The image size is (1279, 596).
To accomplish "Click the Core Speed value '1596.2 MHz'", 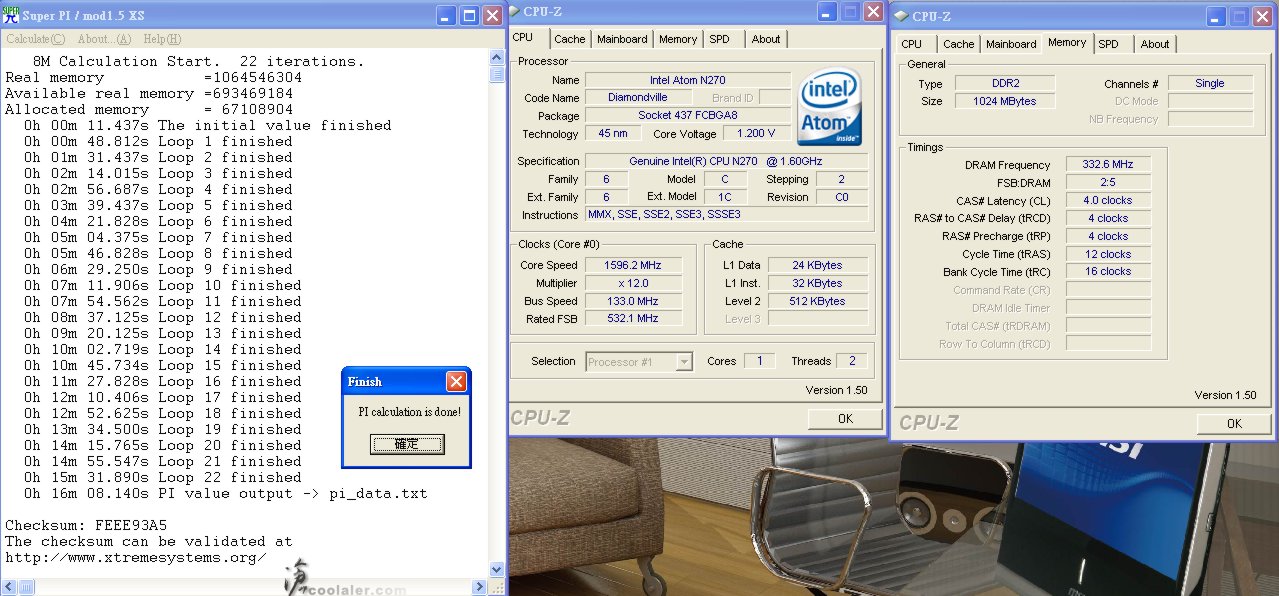I will (634, 265).
